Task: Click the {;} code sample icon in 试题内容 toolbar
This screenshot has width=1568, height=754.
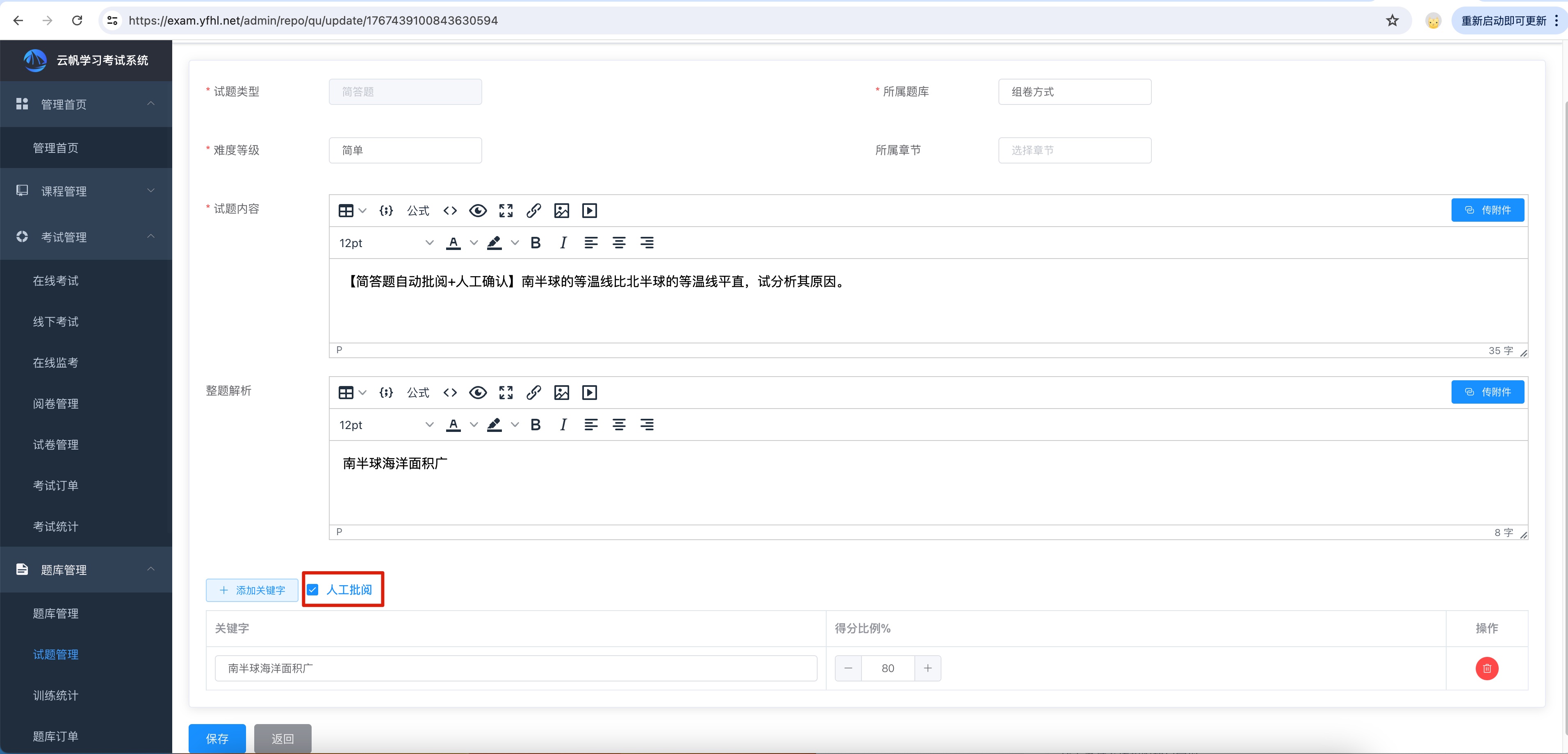Action: pyautogui.click(x=386, y=211)
